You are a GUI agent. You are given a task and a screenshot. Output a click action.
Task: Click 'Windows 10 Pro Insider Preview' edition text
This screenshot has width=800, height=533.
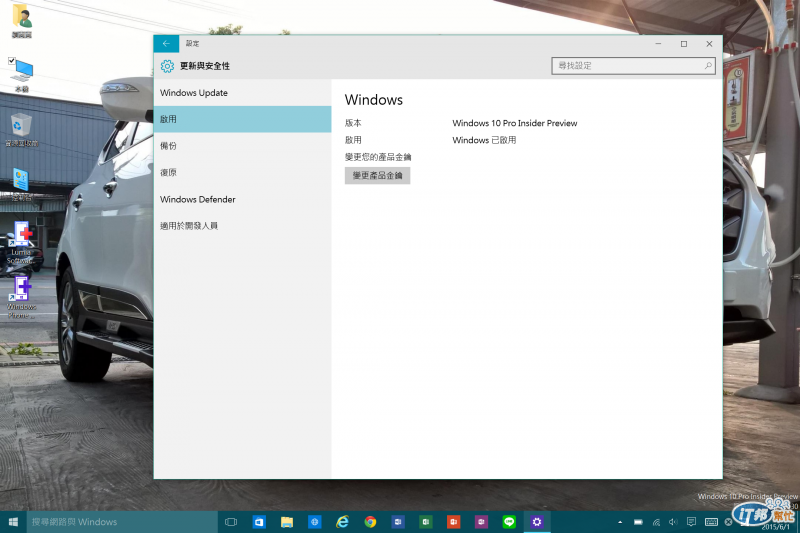pyautogui.click(x=515, y=123)
